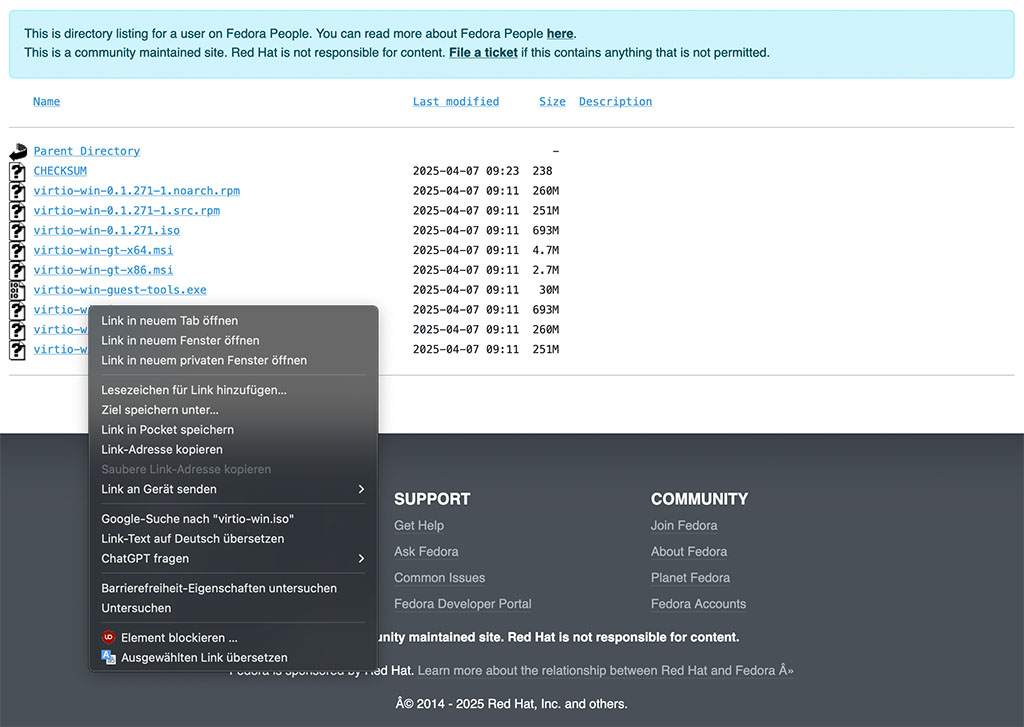This screenshot has width=1024, height=727.
Task: Follow the File a ticket link
Action: (483, 52)
